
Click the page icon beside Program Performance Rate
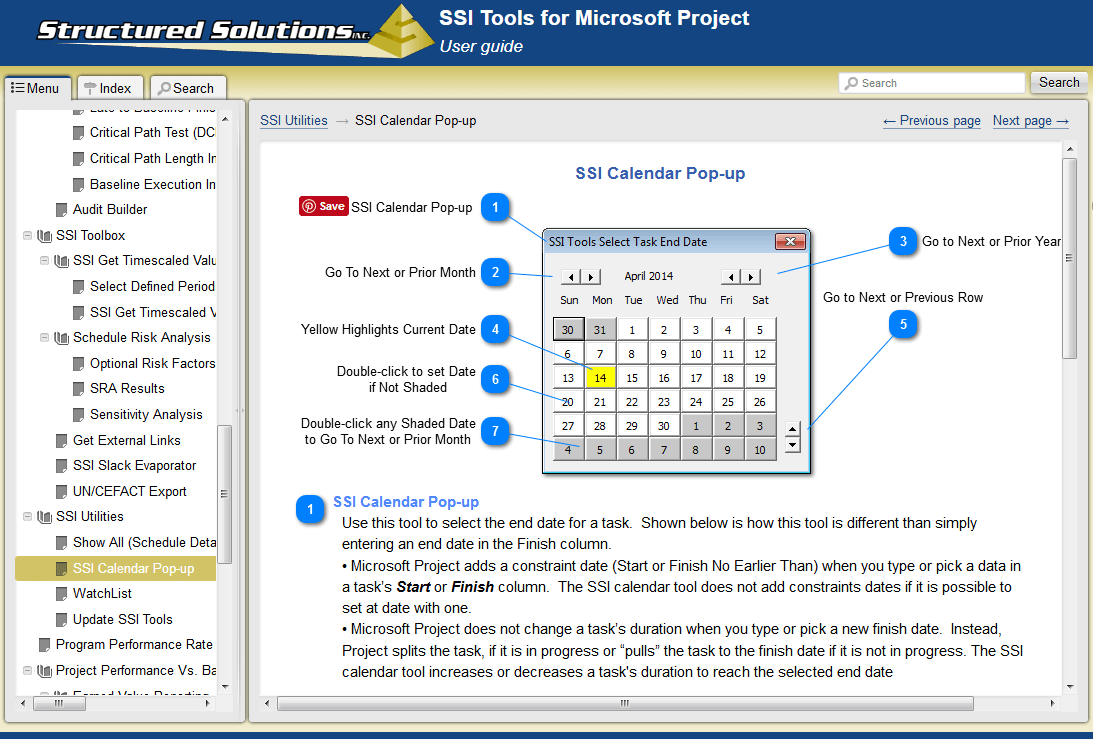[45, 645]
